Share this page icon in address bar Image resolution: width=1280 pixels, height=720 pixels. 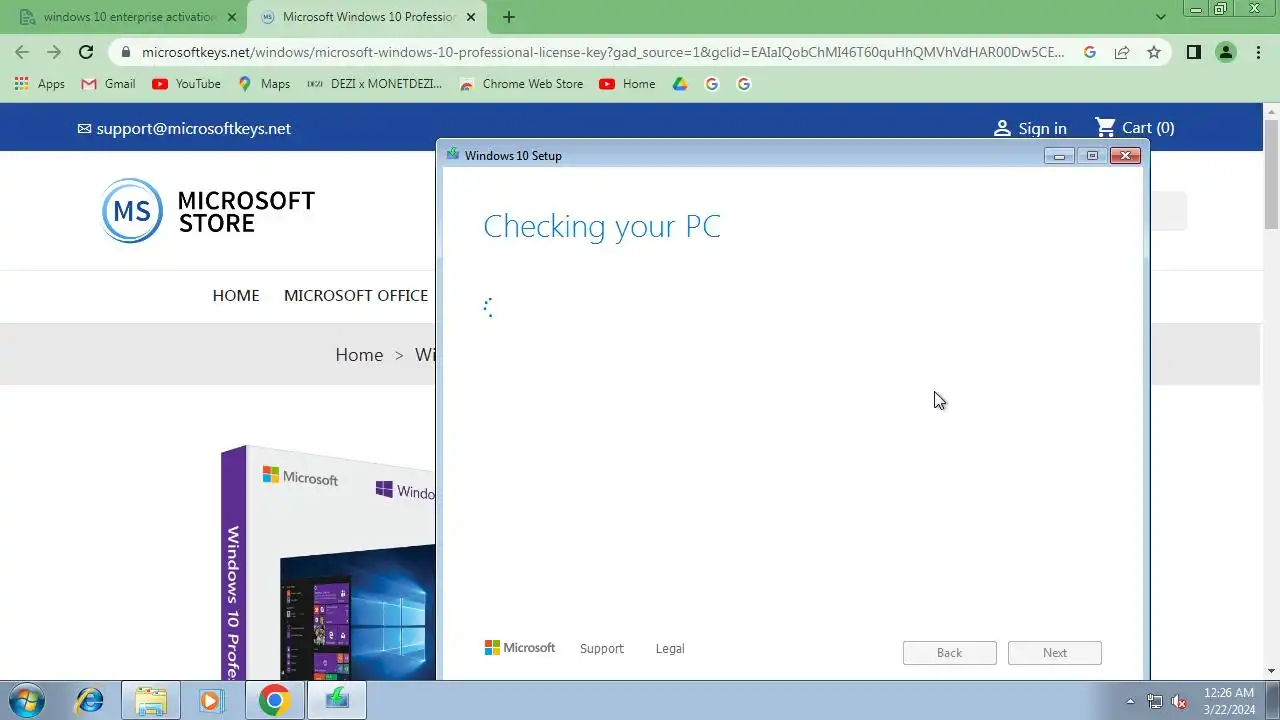(1122, 52)
